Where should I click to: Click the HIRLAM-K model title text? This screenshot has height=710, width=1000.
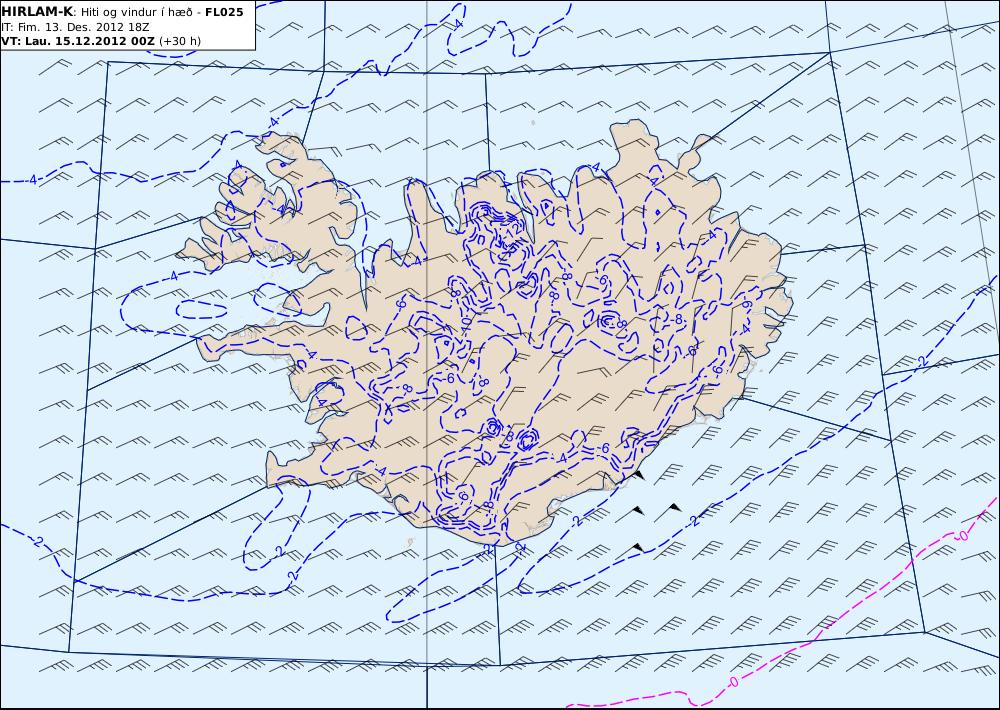38,12
